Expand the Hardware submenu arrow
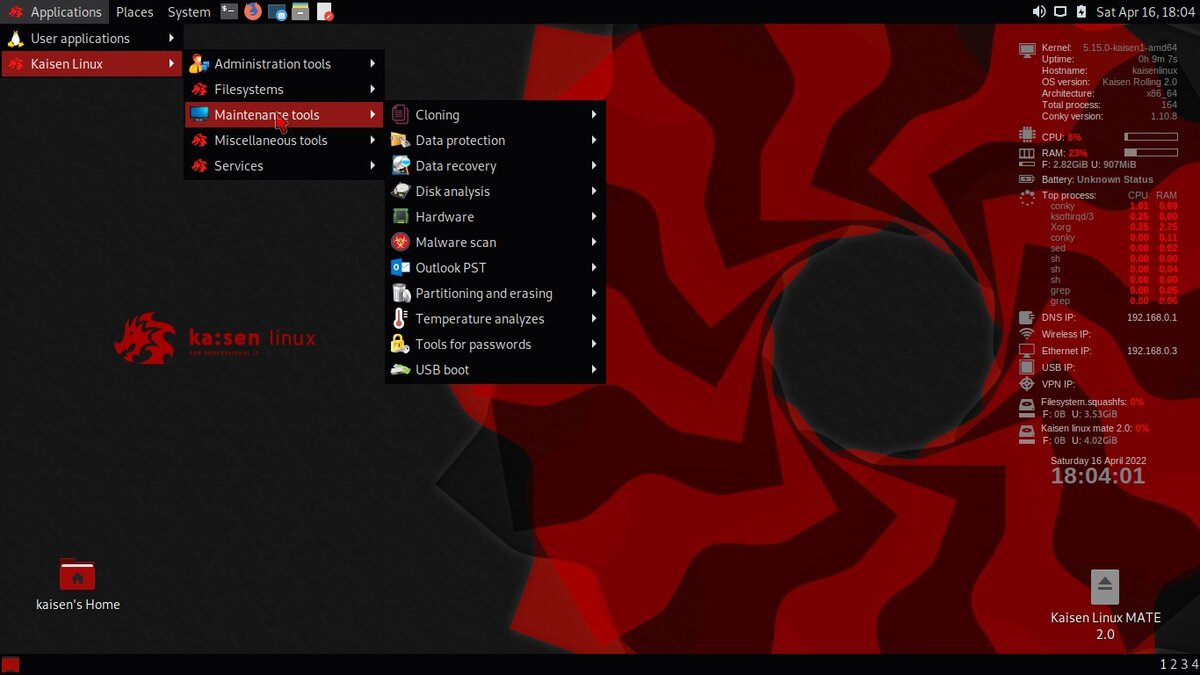 tap(594, 217)
